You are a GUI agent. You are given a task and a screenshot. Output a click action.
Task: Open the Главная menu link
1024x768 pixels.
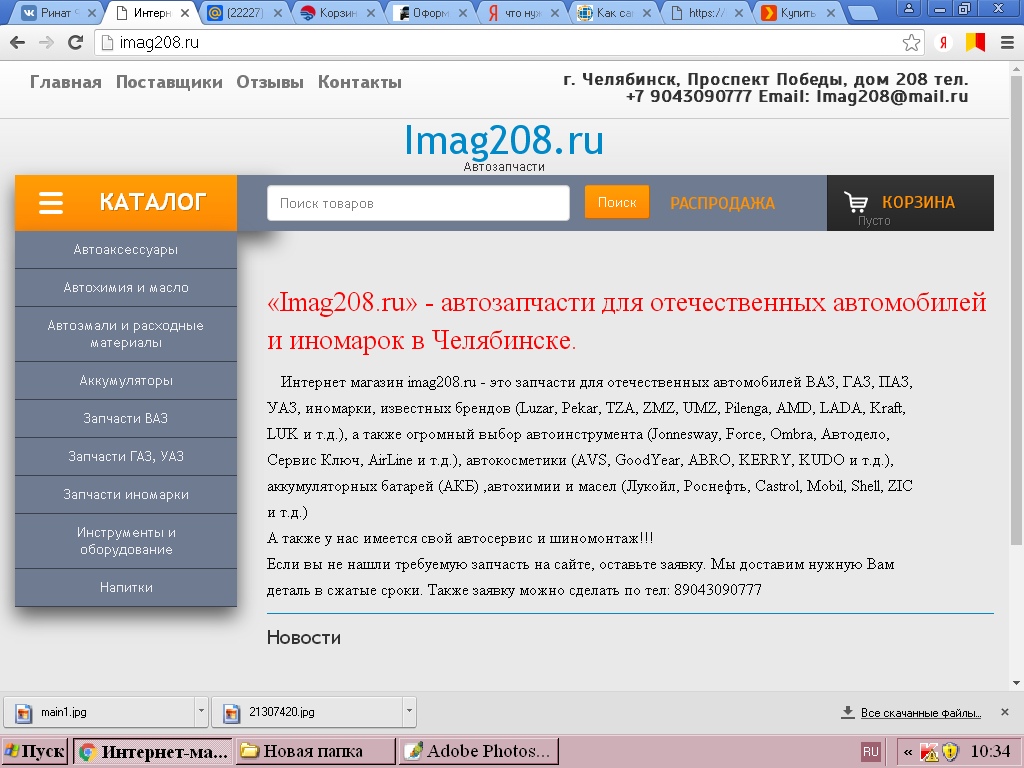coord(66,82)
